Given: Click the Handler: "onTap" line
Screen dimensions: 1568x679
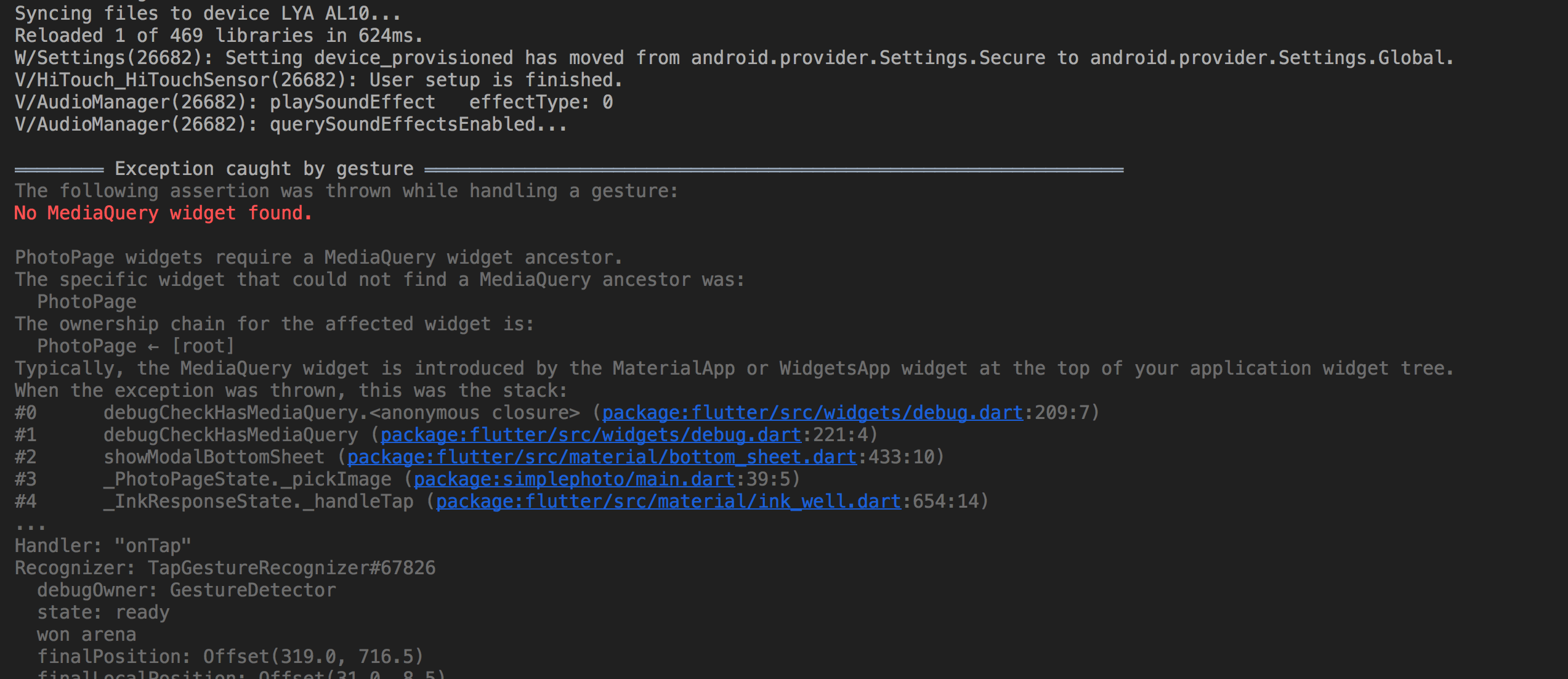Looking at the screenshot, I should point(103,546).
